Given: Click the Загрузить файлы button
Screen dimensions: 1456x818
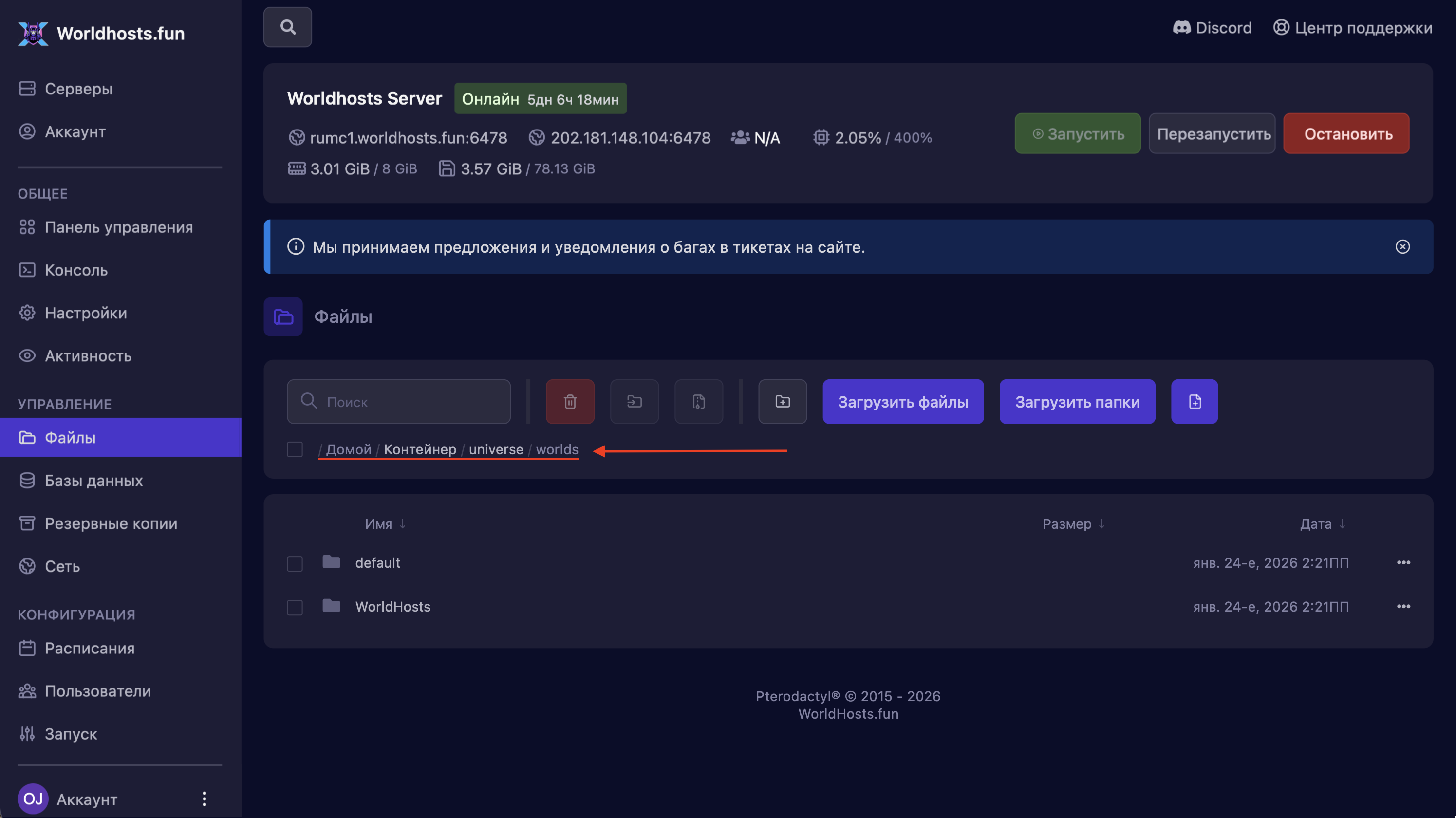Looking at the screenshot, I should pyautogui.click(x=903, y=401).
